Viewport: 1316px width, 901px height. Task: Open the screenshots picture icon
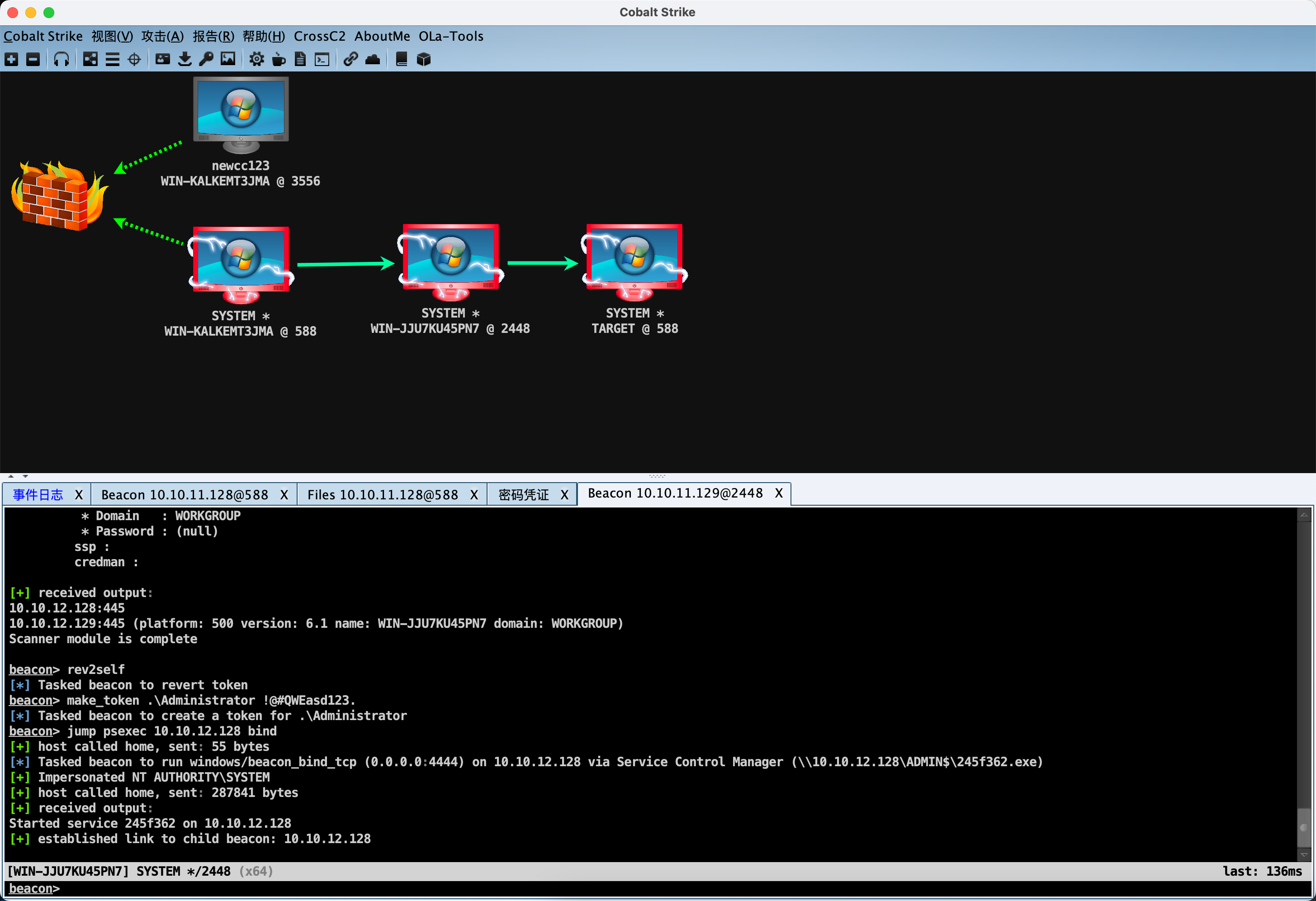[227, 59]
